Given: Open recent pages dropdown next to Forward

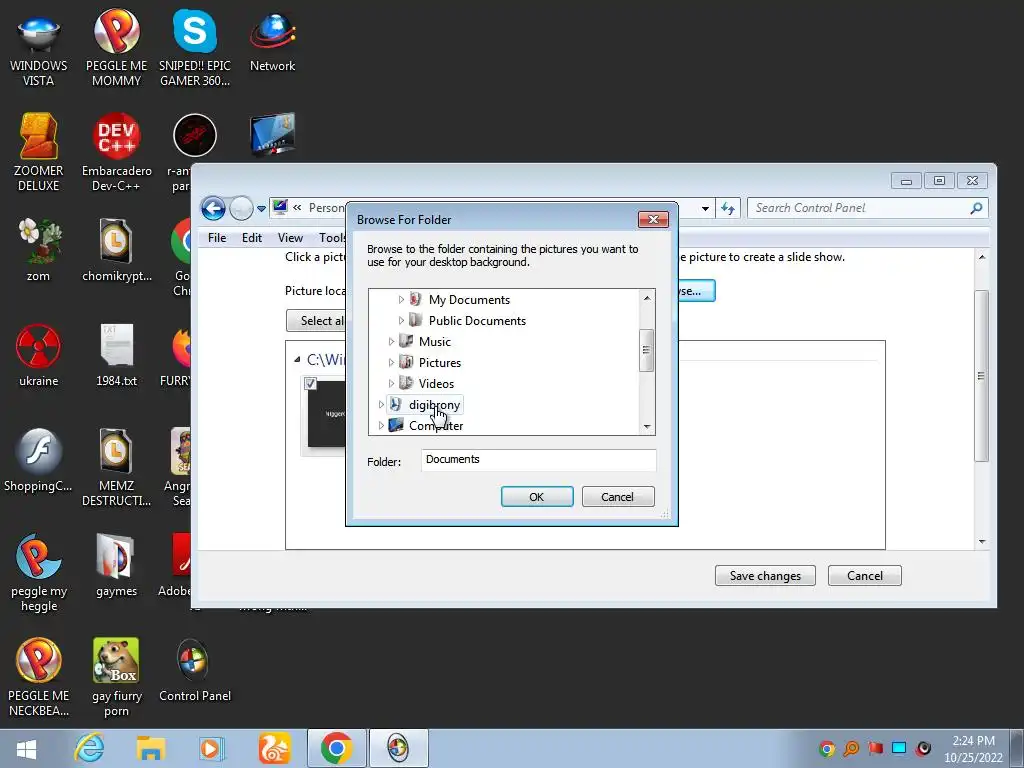Looking at the screenshot, I should tap(261, 209).
